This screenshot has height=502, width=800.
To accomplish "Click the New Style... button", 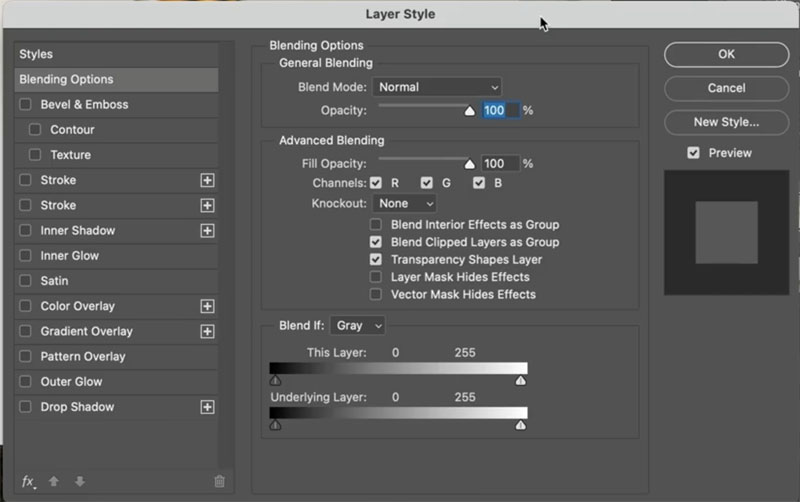I will click(727, 122).
